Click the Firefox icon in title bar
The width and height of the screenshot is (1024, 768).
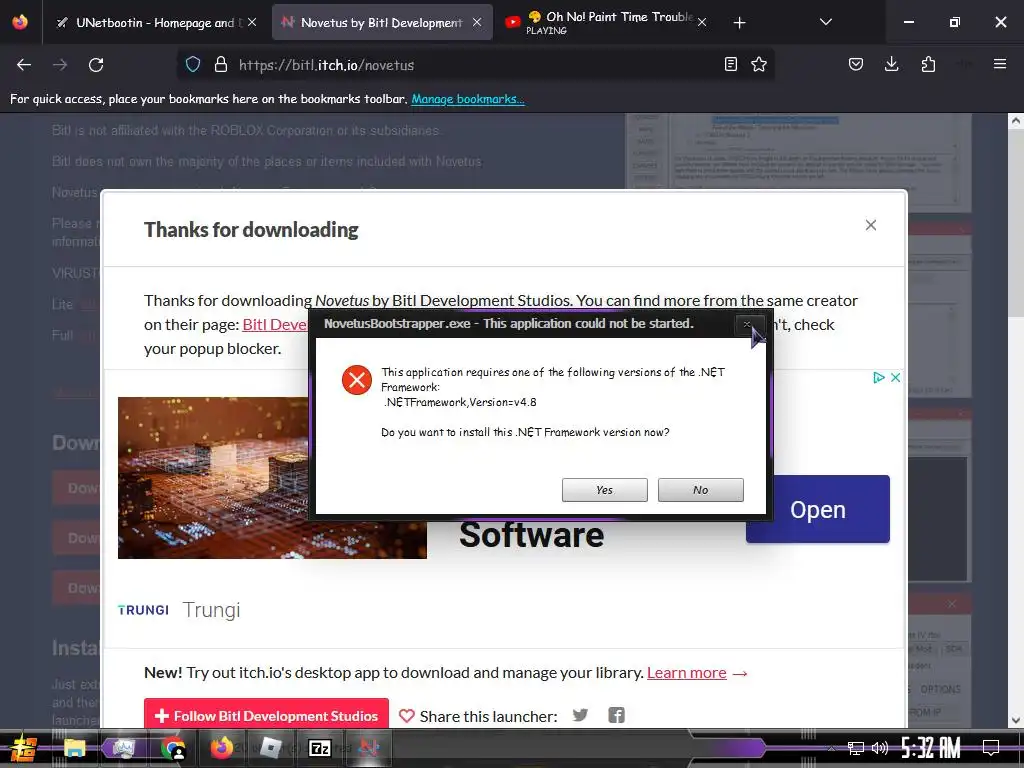pos(20,22)
